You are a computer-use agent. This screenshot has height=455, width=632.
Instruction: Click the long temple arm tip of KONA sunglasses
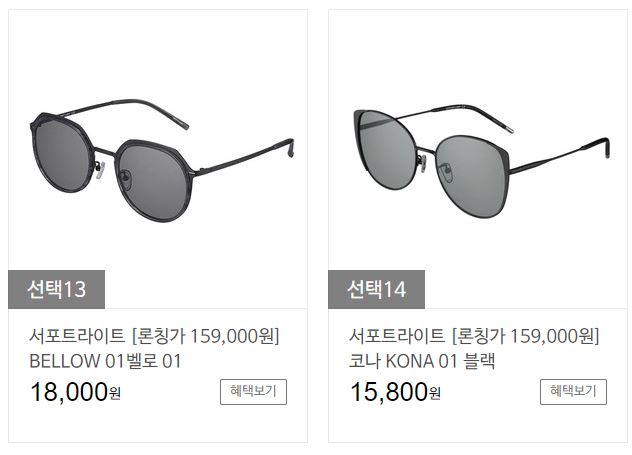click(605, 148)
